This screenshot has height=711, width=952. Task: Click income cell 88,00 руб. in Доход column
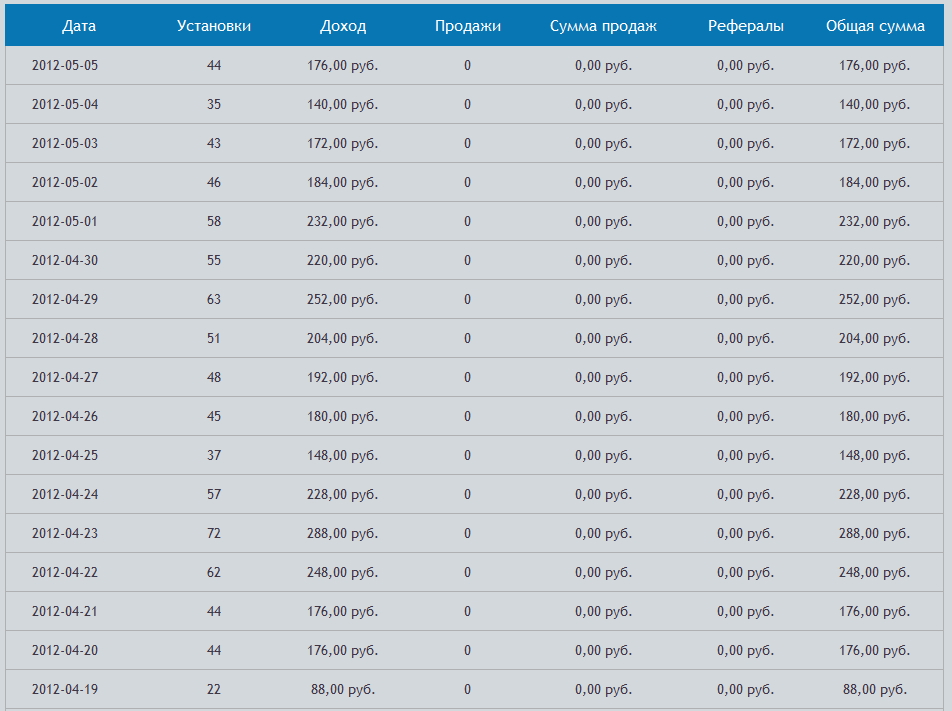(343, 690)
